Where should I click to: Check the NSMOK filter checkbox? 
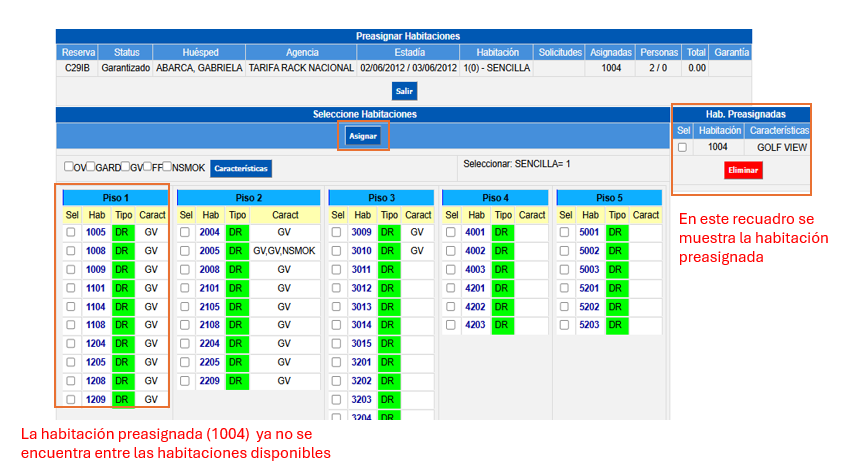(x=167, y=167)
